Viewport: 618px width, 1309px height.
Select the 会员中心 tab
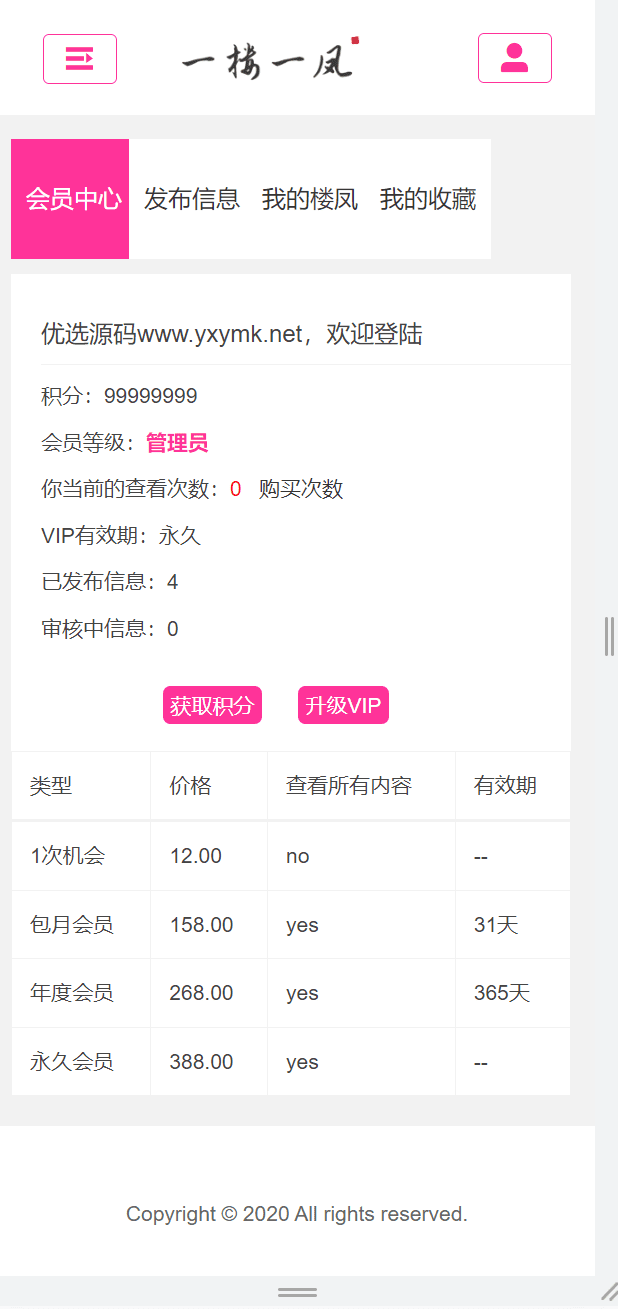pos(70,199)
